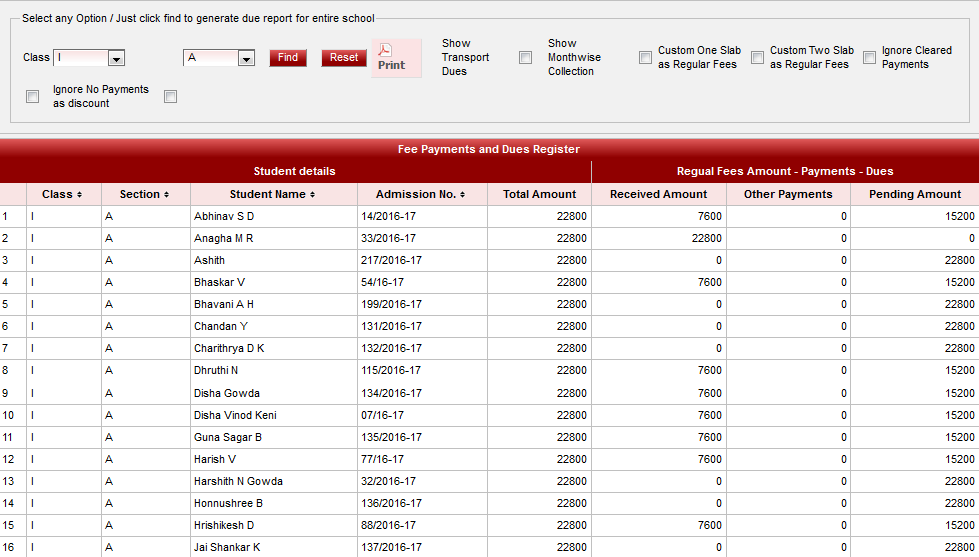Click the Pending Amount column header
Viewport: 979px width, 557px height.
pos(914,194)
